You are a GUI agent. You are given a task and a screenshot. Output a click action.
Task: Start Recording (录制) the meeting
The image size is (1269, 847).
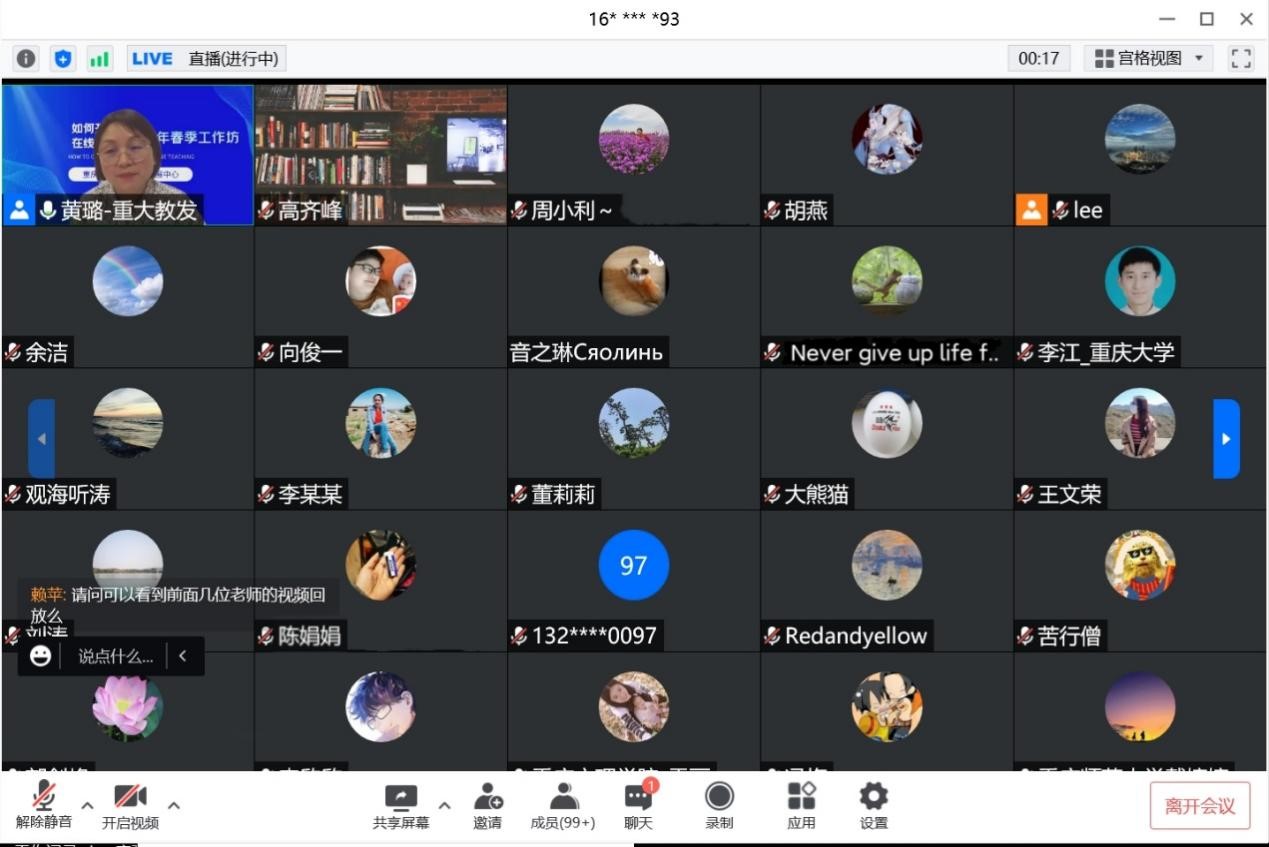click(x=719, y=805)
